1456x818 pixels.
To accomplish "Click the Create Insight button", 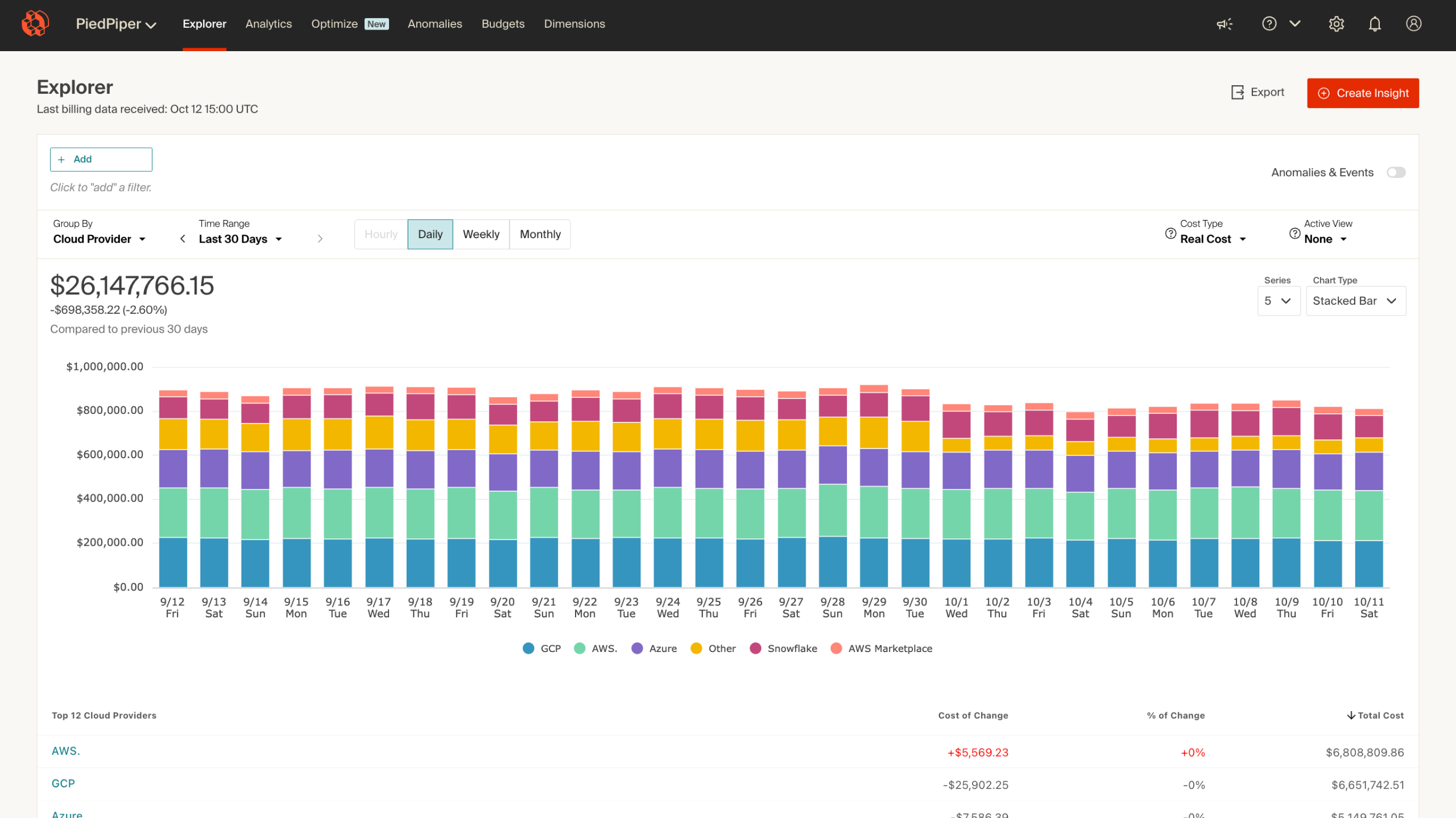I will 1363,93.
